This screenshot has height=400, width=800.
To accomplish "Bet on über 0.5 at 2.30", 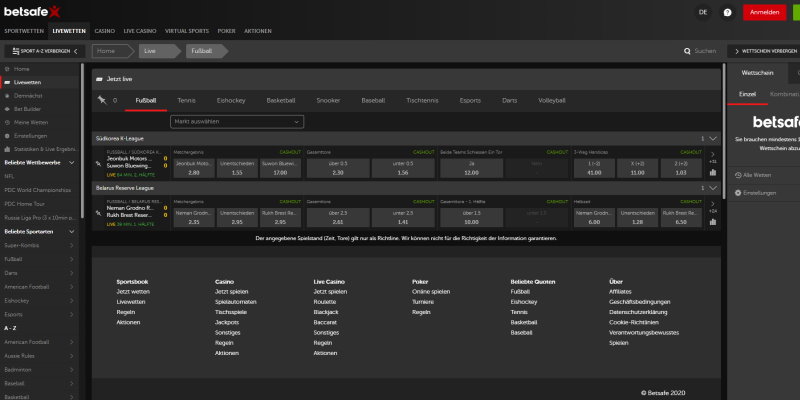I will pyautogui.click(x=337, y=168).
